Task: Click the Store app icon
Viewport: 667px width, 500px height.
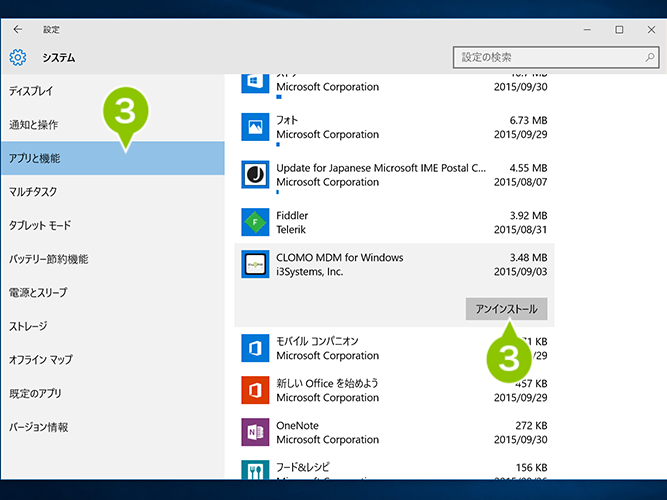Action: coord(255,83)
